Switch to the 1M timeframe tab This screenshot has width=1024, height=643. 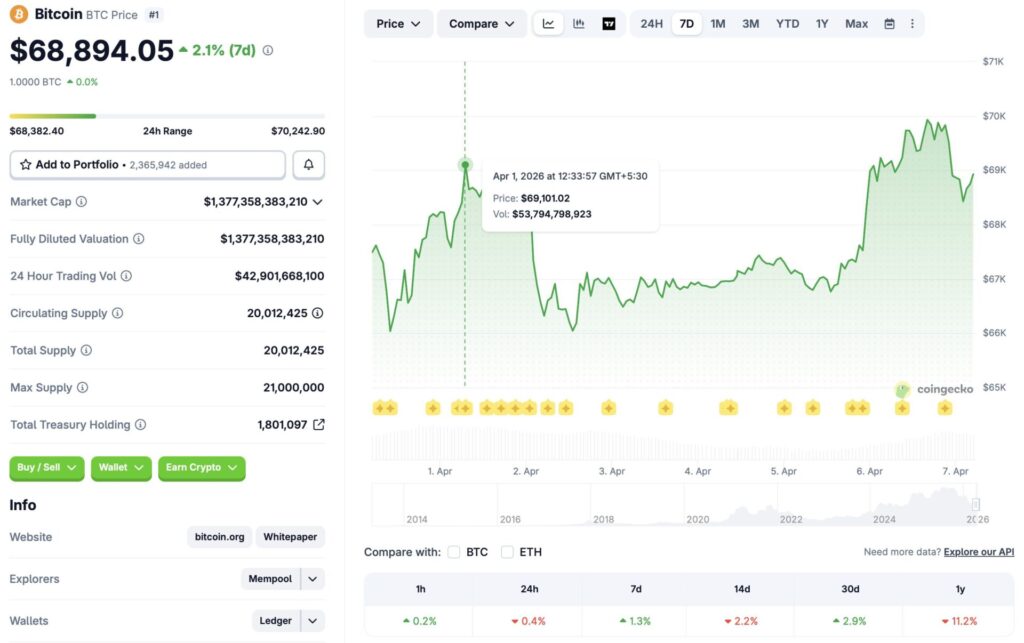click(717, 23)
